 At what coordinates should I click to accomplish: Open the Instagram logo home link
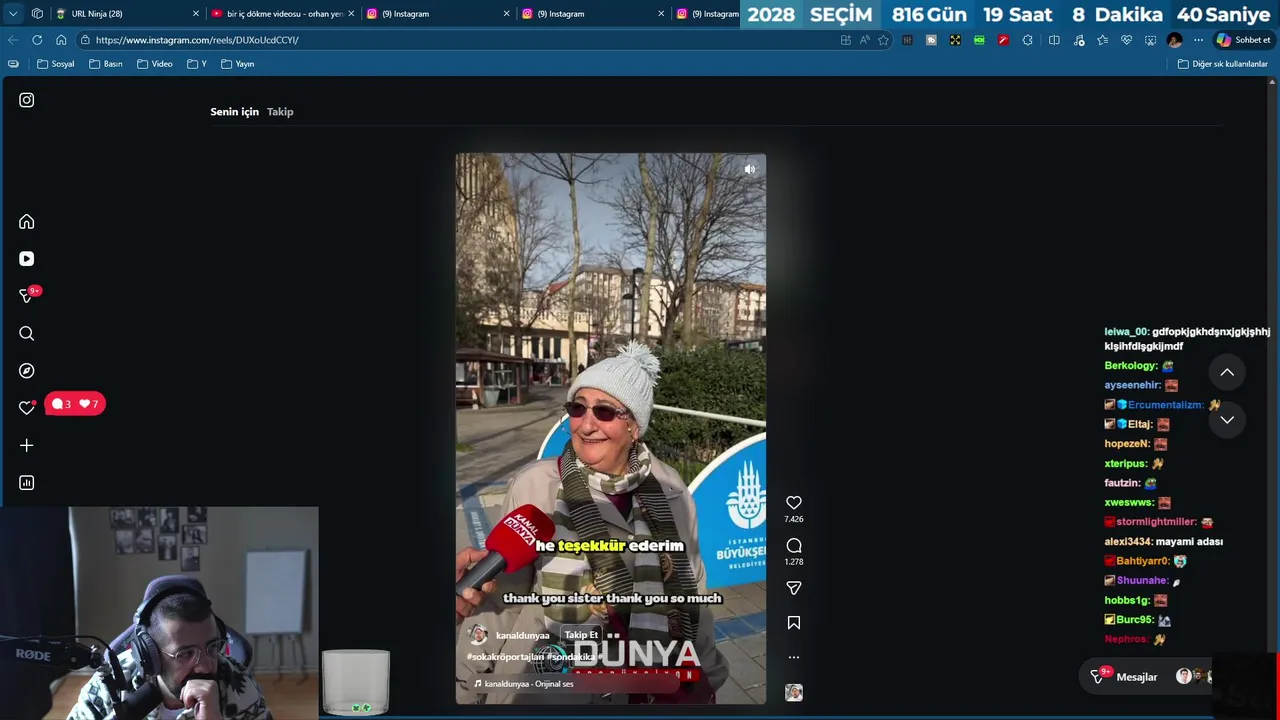click(x=27, y=100)
